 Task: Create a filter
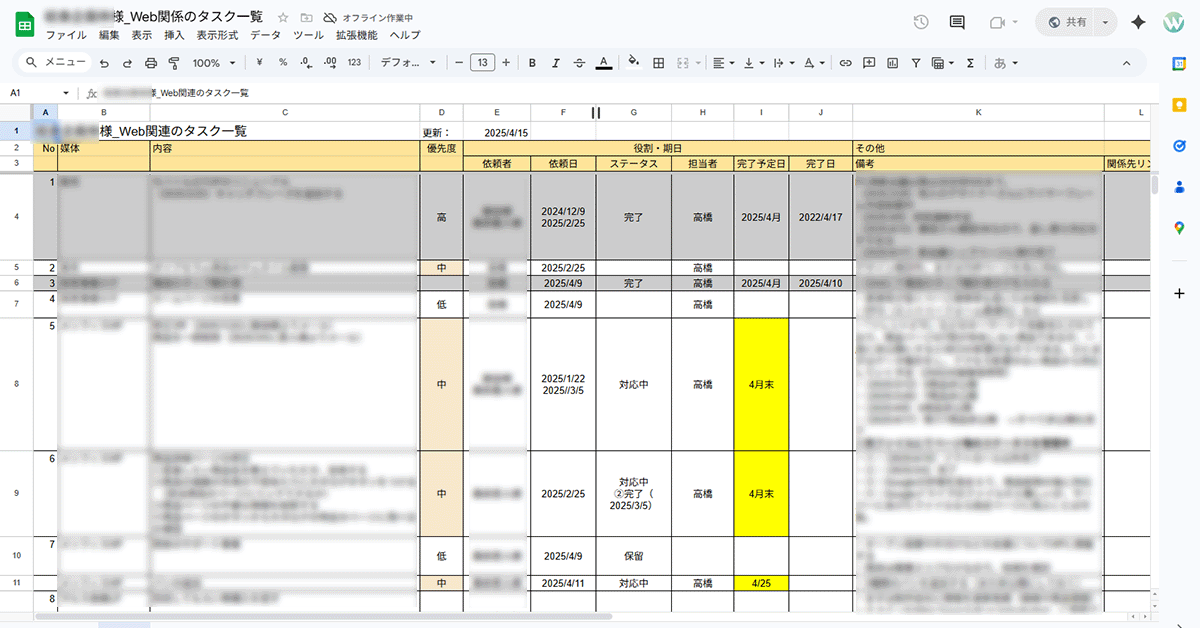[x=916, y=62]
